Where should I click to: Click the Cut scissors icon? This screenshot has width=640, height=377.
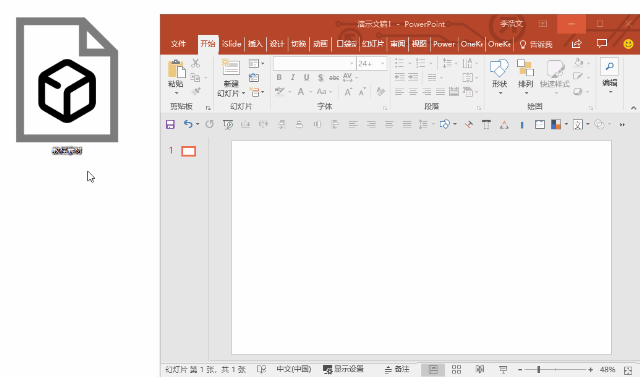tap(196, 63)
